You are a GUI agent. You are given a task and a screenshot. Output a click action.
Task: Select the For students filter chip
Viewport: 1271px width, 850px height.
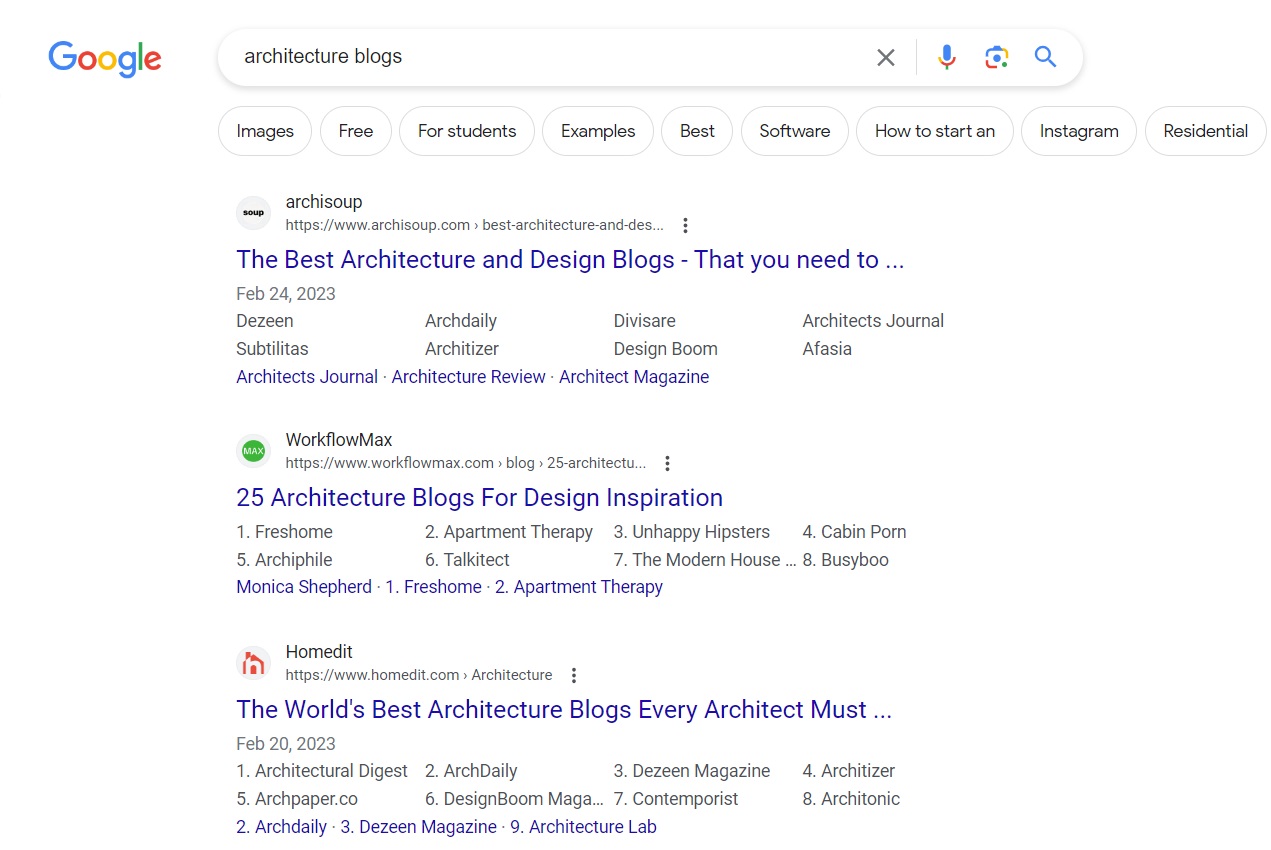click(x=467, y=131)
